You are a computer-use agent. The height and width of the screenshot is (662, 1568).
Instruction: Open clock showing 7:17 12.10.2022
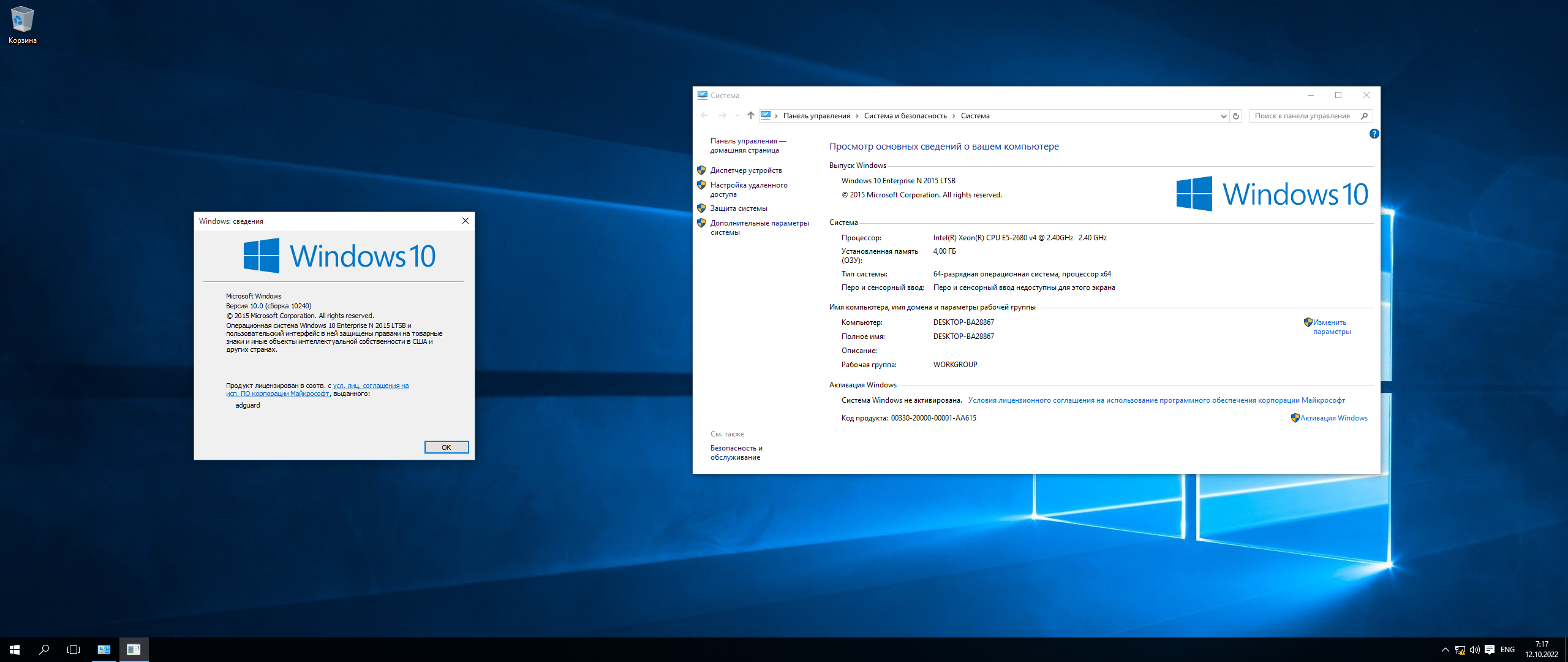1542,650
